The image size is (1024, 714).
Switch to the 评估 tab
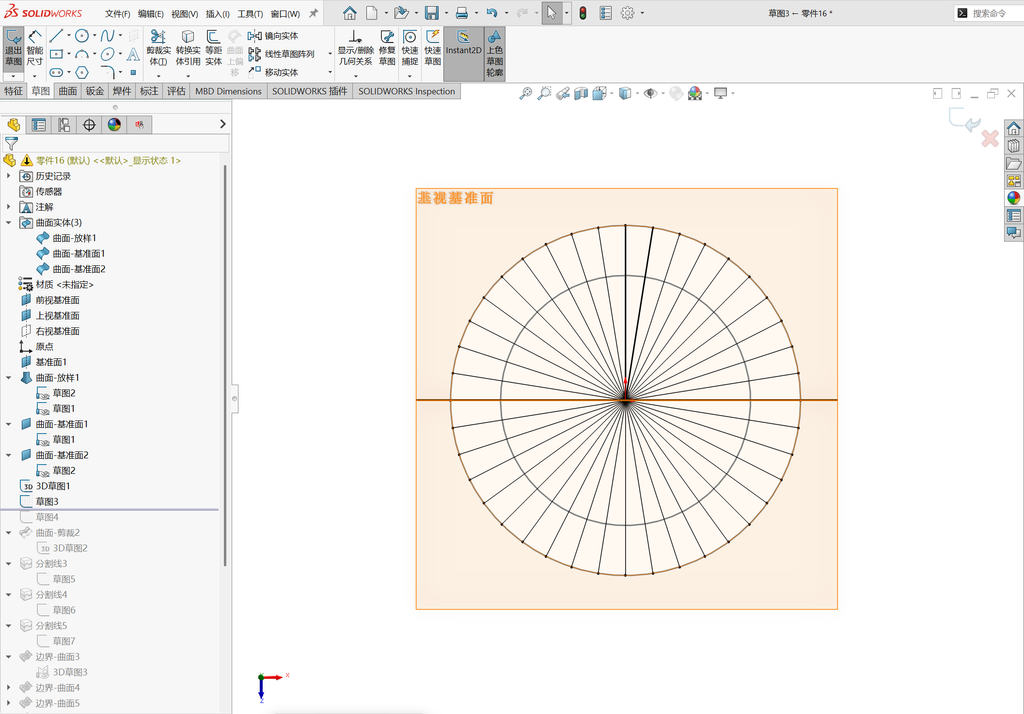tap(176, 91)
